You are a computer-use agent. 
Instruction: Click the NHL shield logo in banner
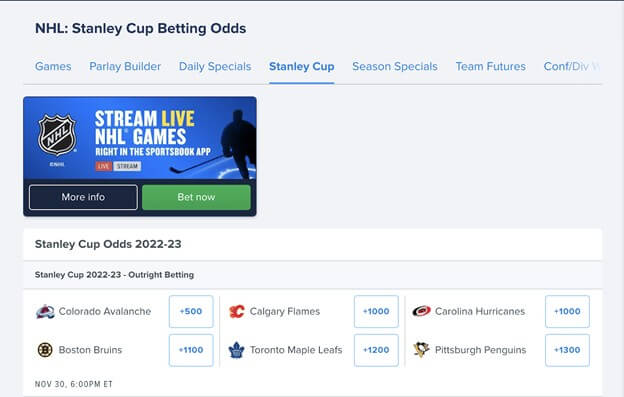click(57, 135)
